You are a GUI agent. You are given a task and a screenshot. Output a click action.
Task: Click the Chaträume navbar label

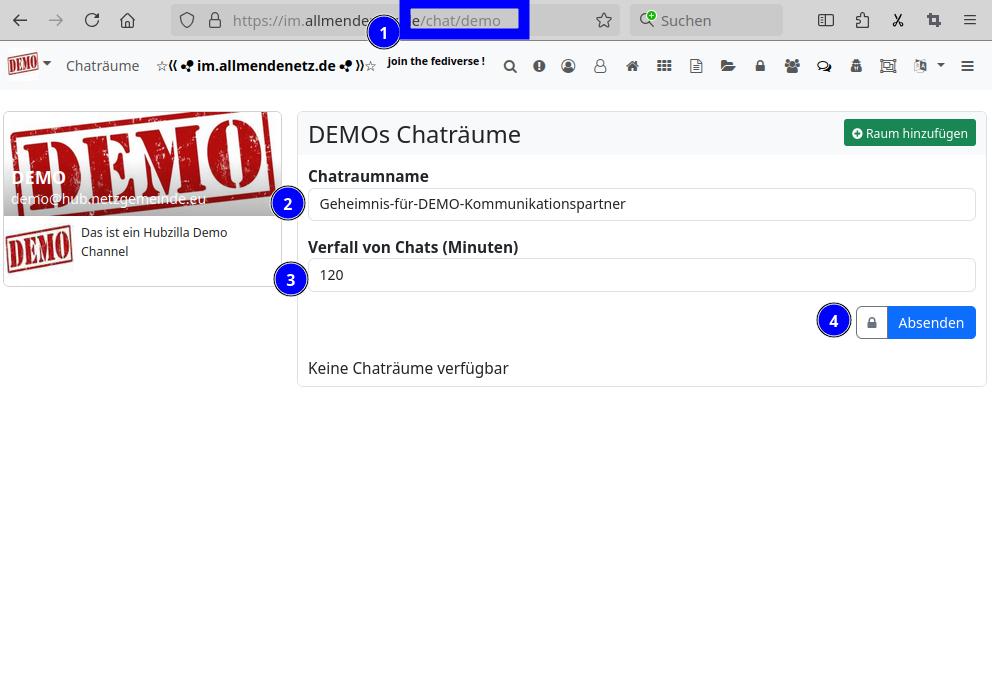click(x=102, y=66)
